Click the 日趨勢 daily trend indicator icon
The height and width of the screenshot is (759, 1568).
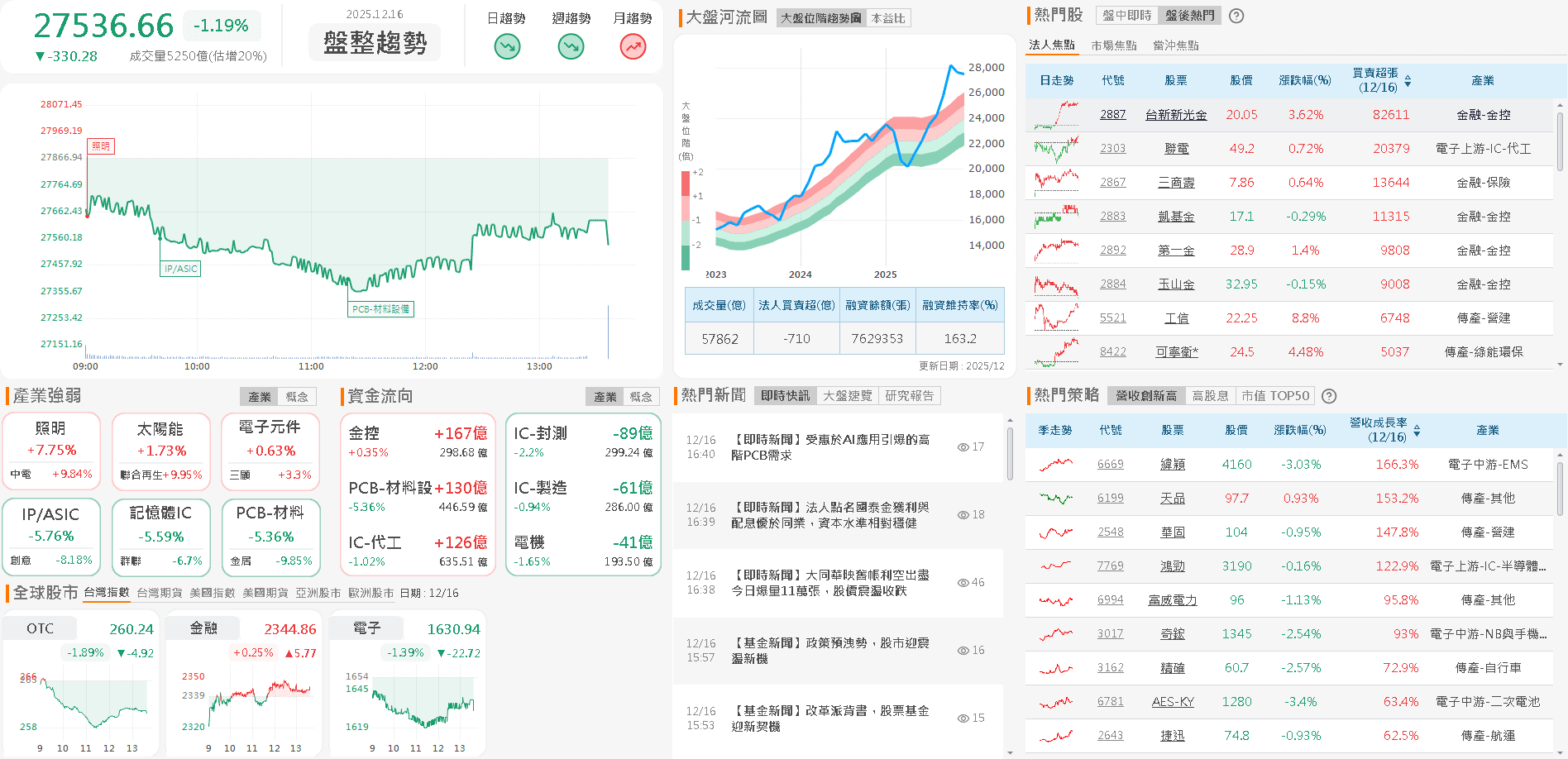pos(507,47)
